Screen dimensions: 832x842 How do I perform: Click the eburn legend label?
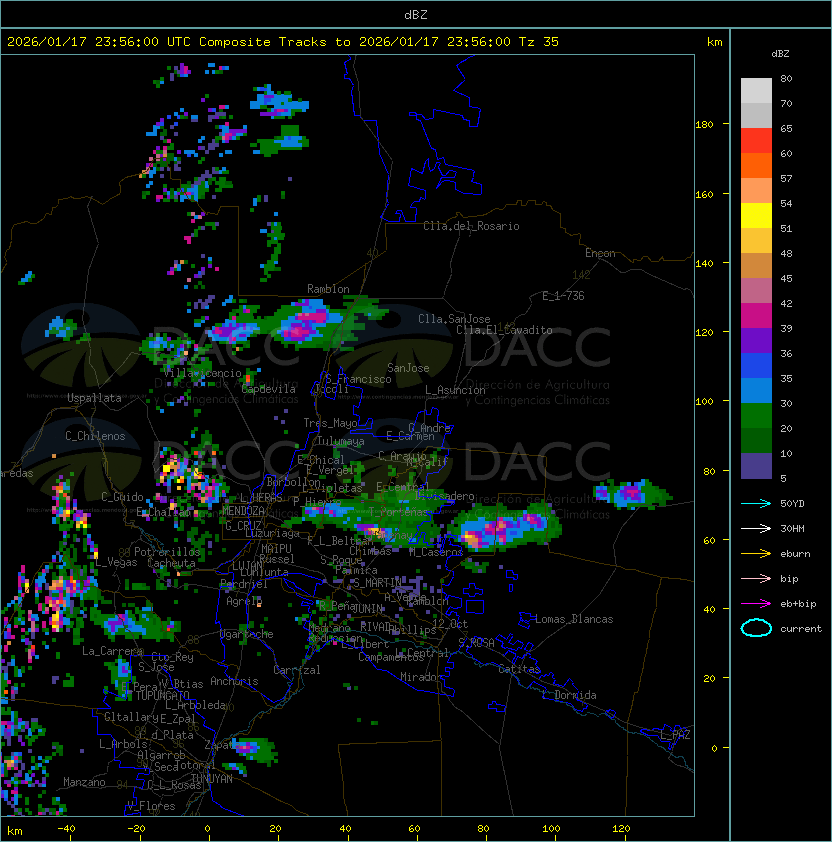click(x=795, y=554)
